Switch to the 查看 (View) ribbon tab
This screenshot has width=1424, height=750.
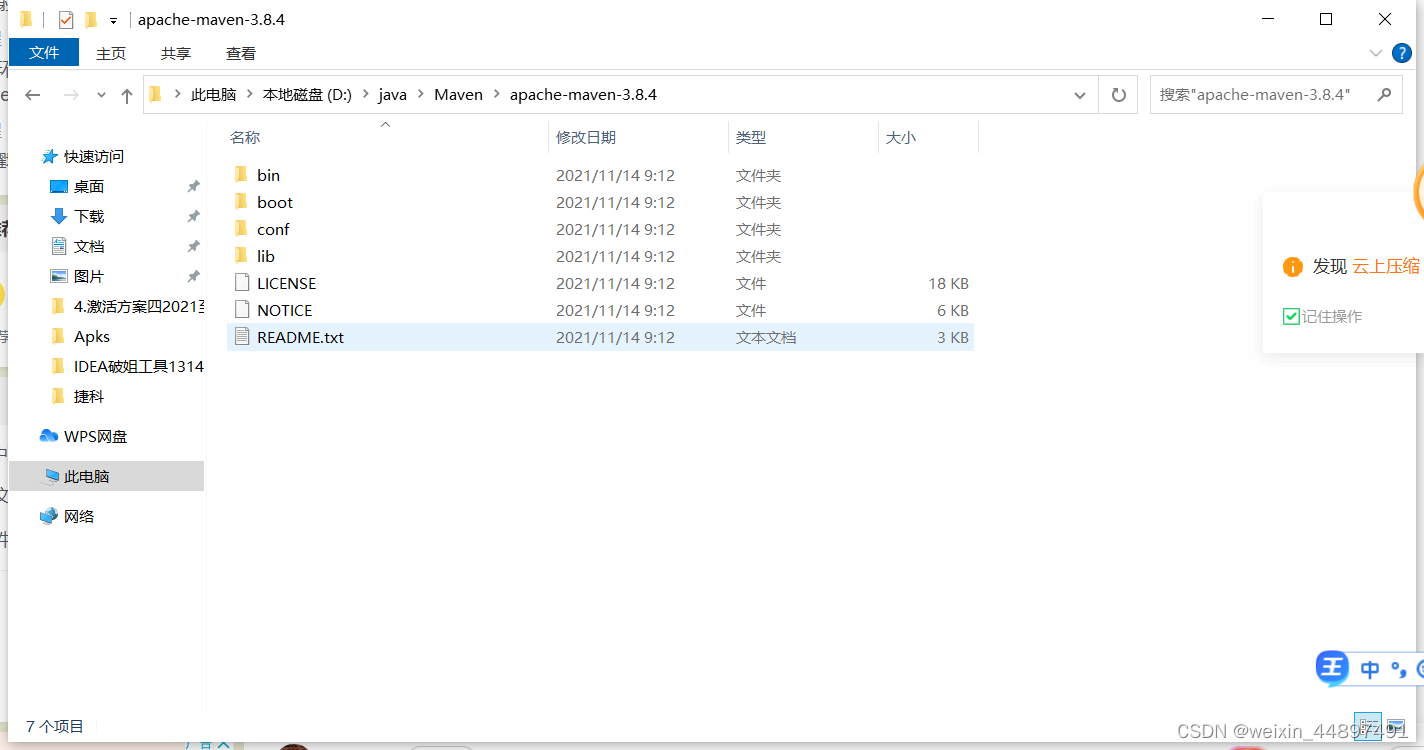(x=241, y=53)
